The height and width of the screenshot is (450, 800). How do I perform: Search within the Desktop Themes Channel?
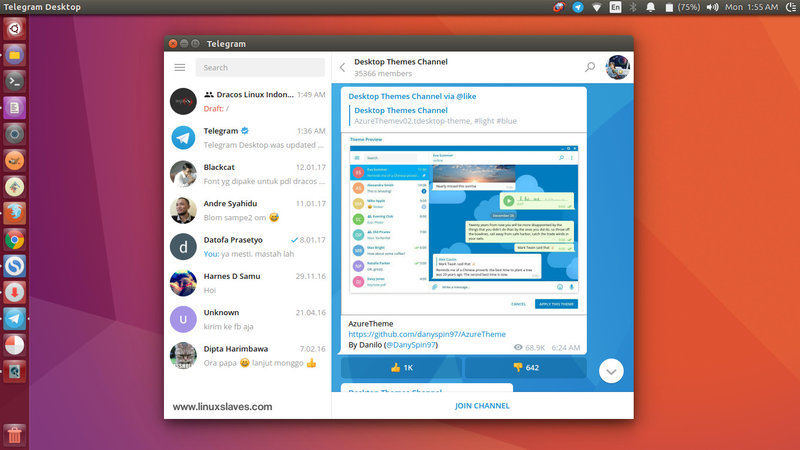590,67
